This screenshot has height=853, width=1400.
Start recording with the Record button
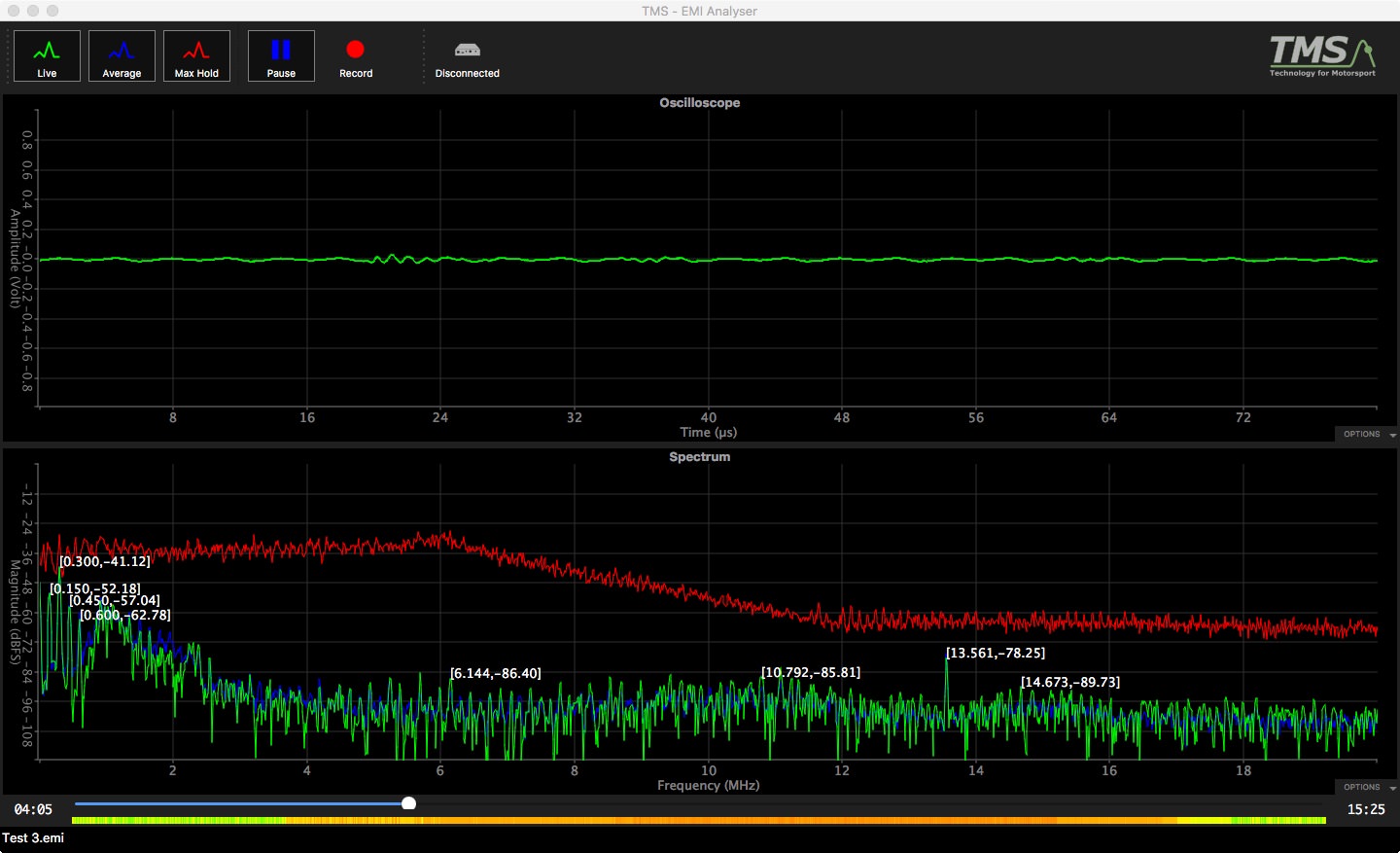click(x=356, y=56)
